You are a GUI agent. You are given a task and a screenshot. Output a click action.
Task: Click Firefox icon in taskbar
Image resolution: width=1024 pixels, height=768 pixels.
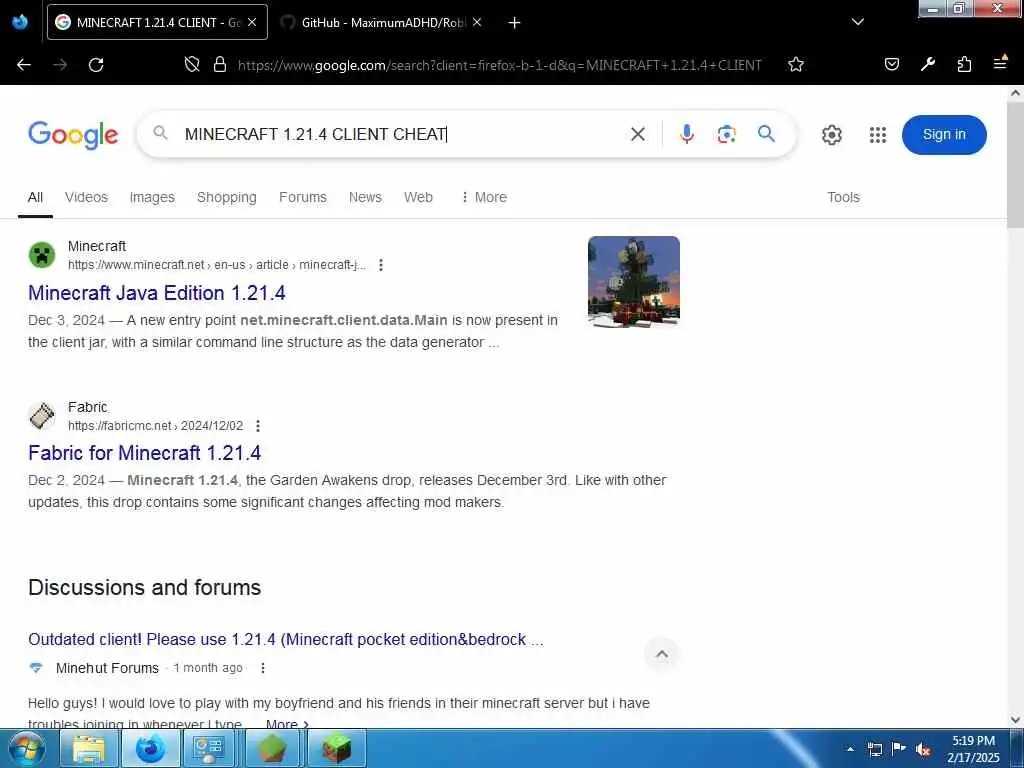(x=150, y=748)
